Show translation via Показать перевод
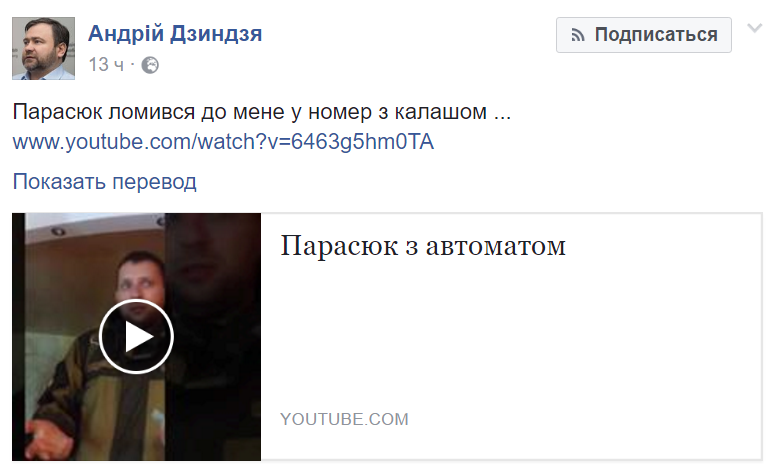The image size is (778, 476). coord(104,182)
